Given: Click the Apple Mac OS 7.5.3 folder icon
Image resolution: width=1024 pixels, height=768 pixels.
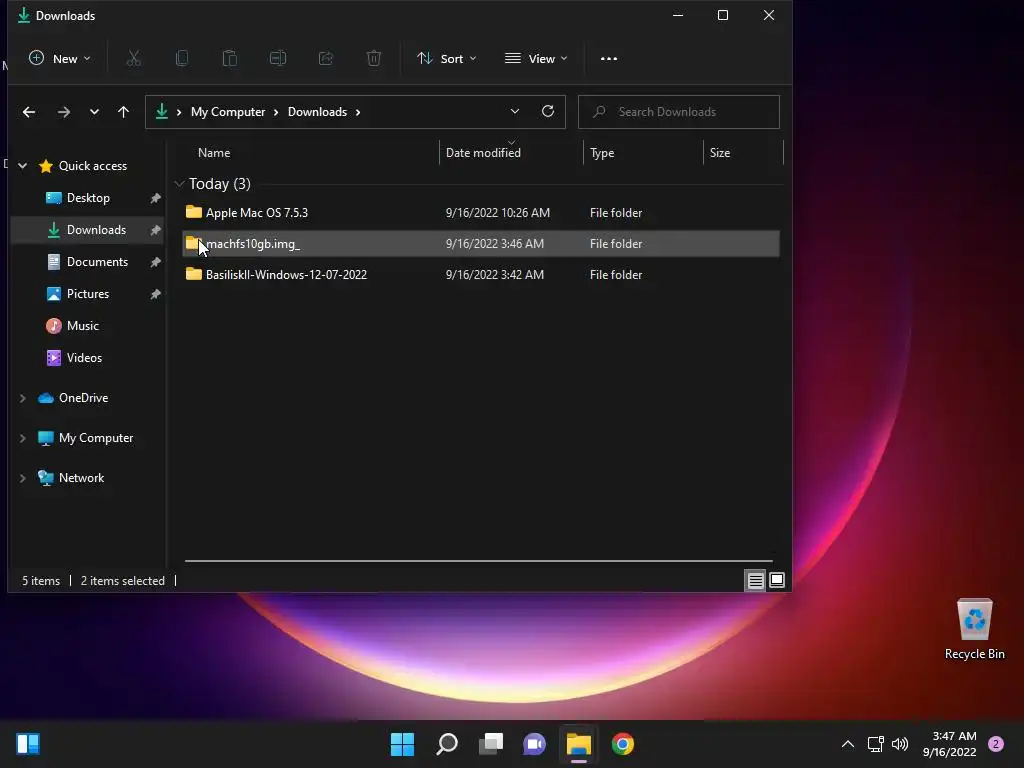Looking at the screenshot, I should coord(193,212).
